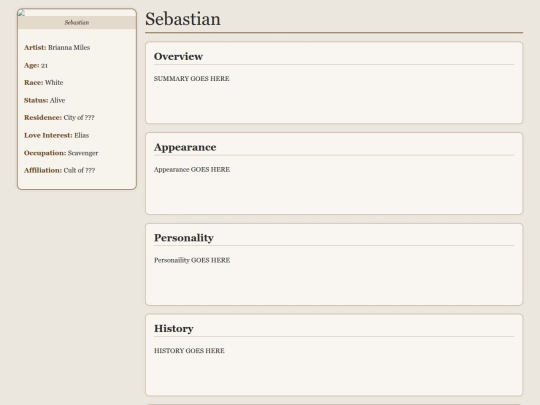Click the Artist: Brianna Miles row
Viewport: 540px width, 405px height.
(x=57, y=48)
